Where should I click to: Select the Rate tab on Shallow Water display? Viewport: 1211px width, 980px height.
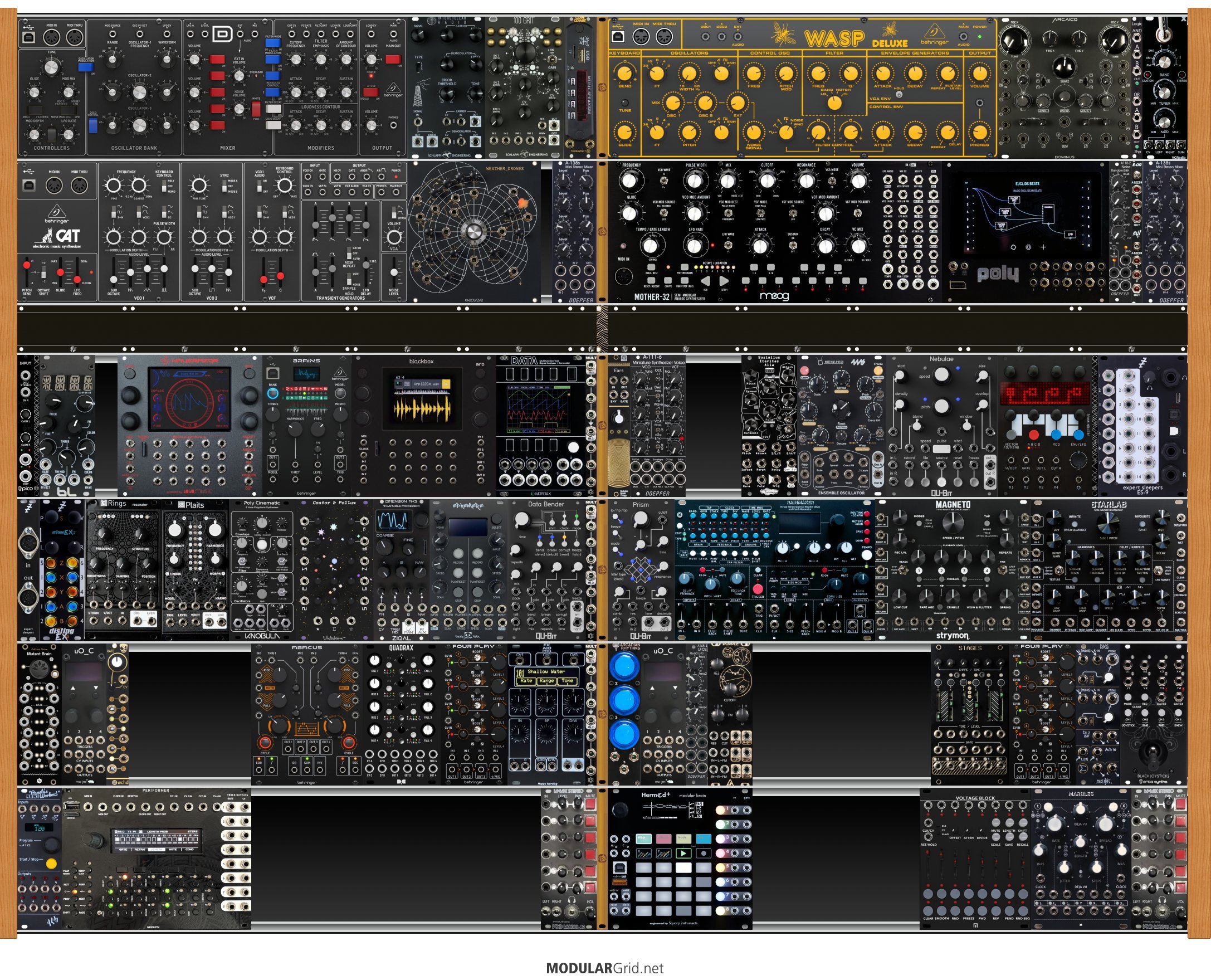pyautogui.click(x=526, y=681)
